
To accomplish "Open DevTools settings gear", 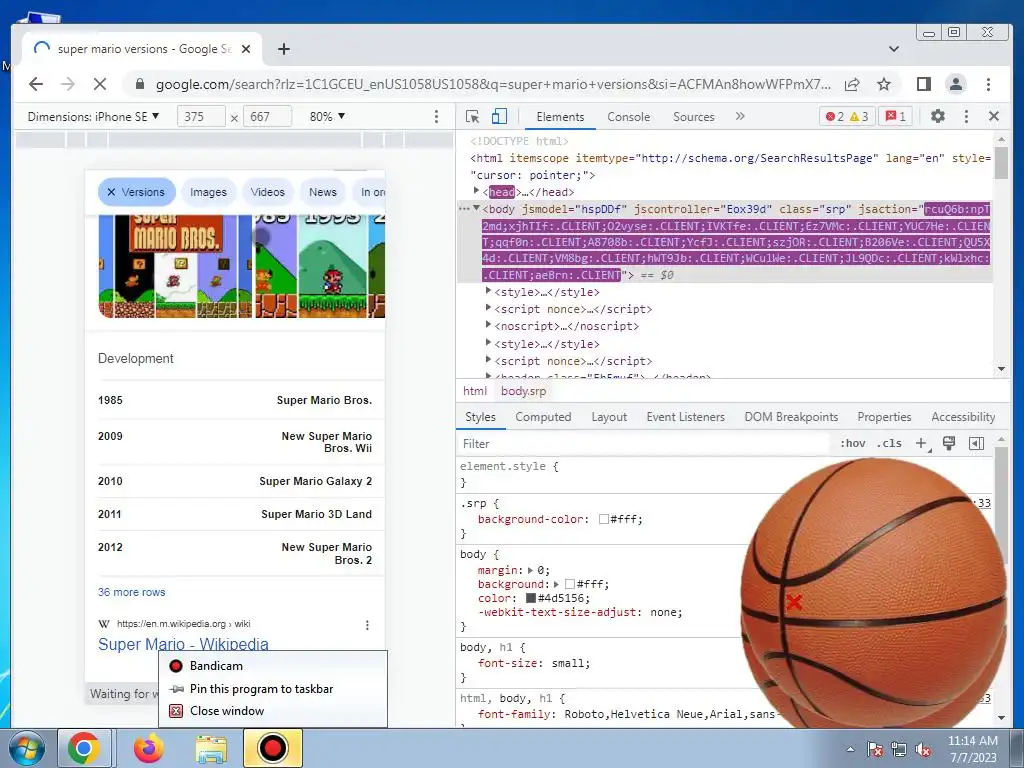I will tap(938, 116).
